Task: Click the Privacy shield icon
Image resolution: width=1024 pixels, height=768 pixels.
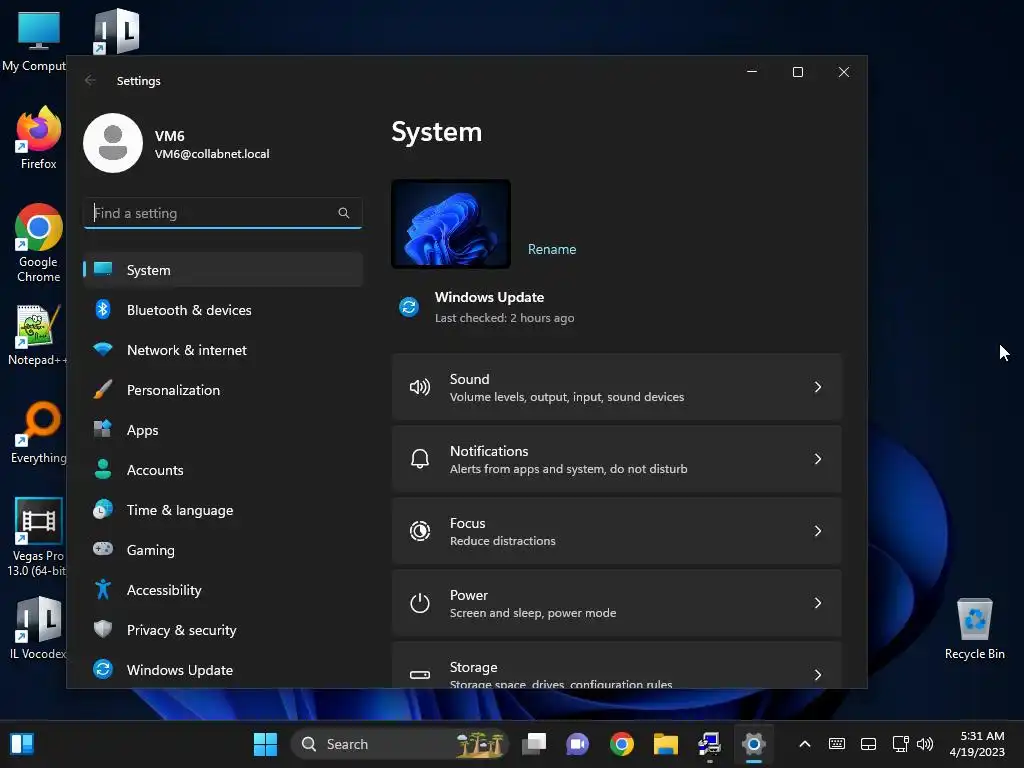Action: pyautogui.click(x=103, y=629)
